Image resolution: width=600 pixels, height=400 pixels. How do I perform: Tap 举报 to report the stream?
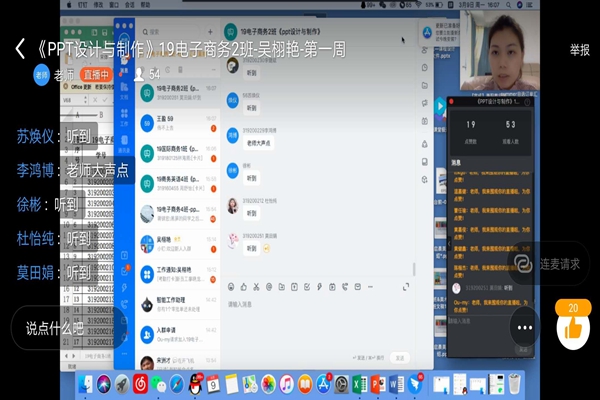coord(579,49)
